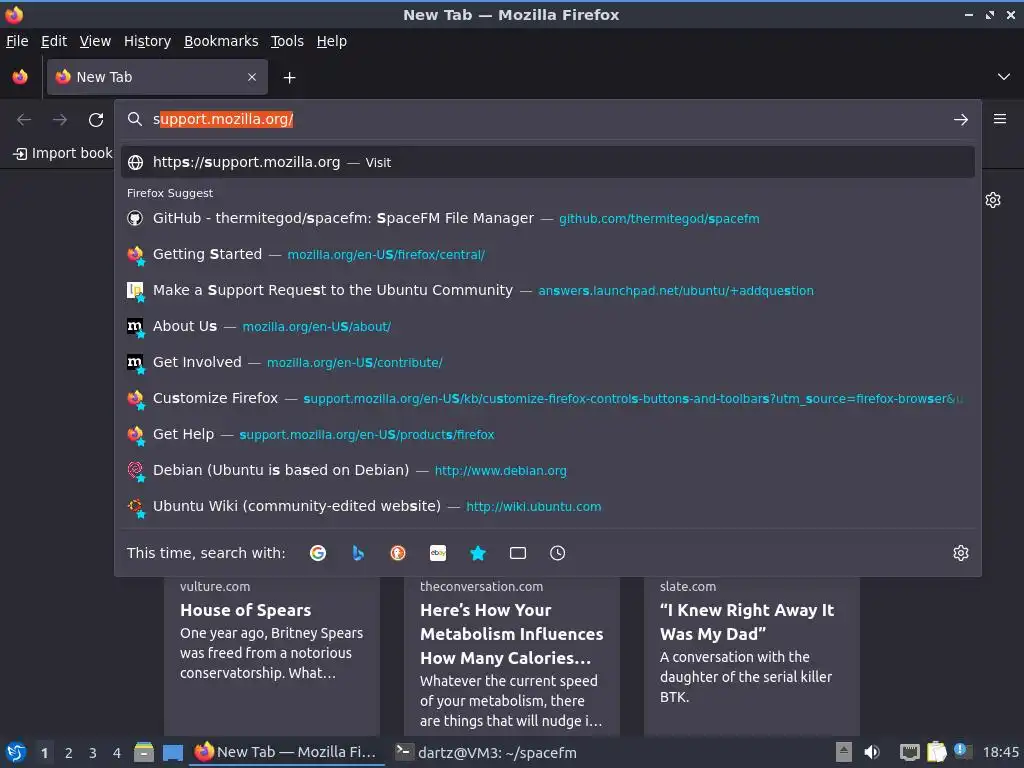Open Getting Started suggestion

[x=548, y=255]
